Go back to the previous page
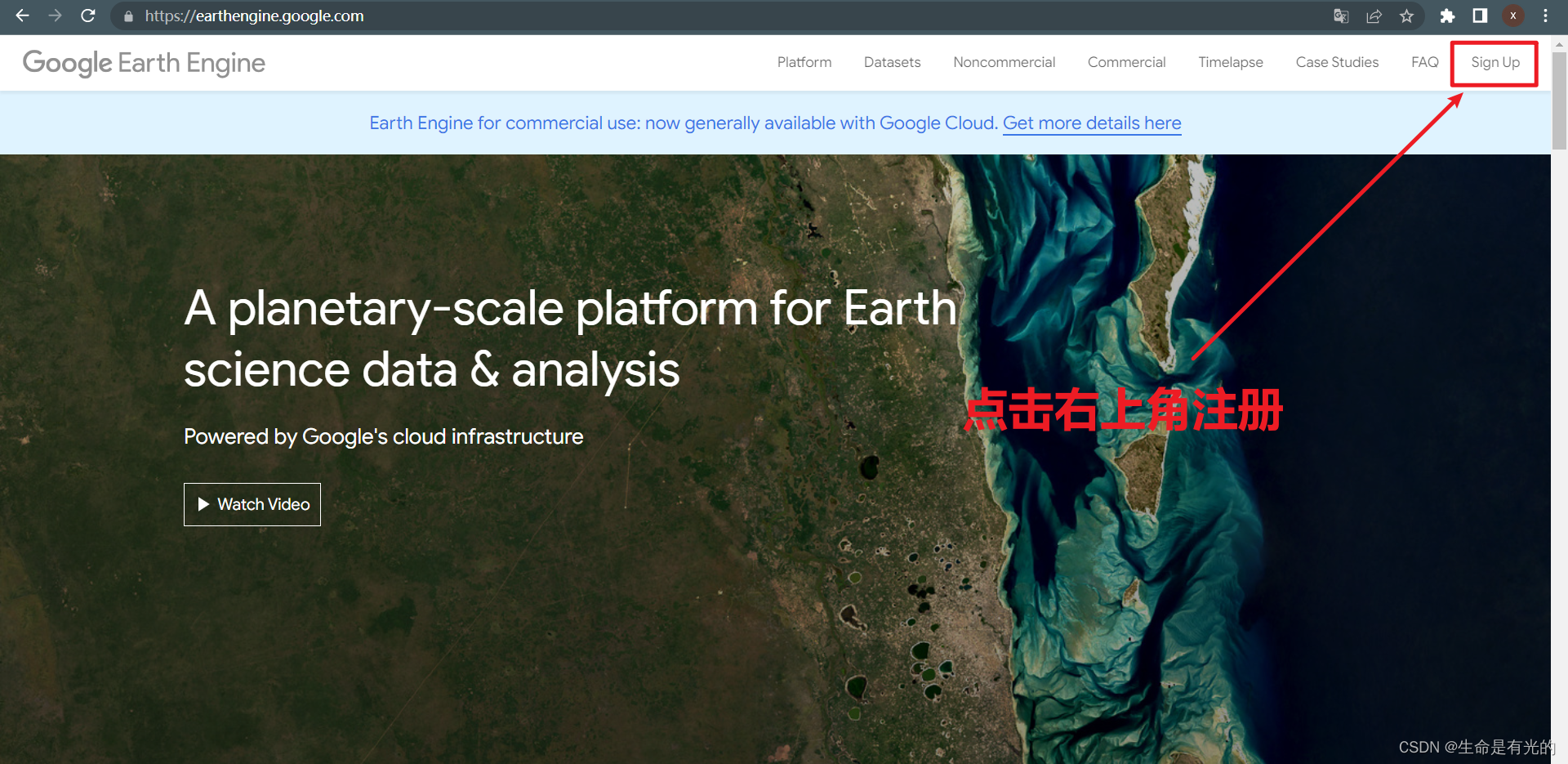The width and height of the screenshot is (1568, 764). click(22, 16)
